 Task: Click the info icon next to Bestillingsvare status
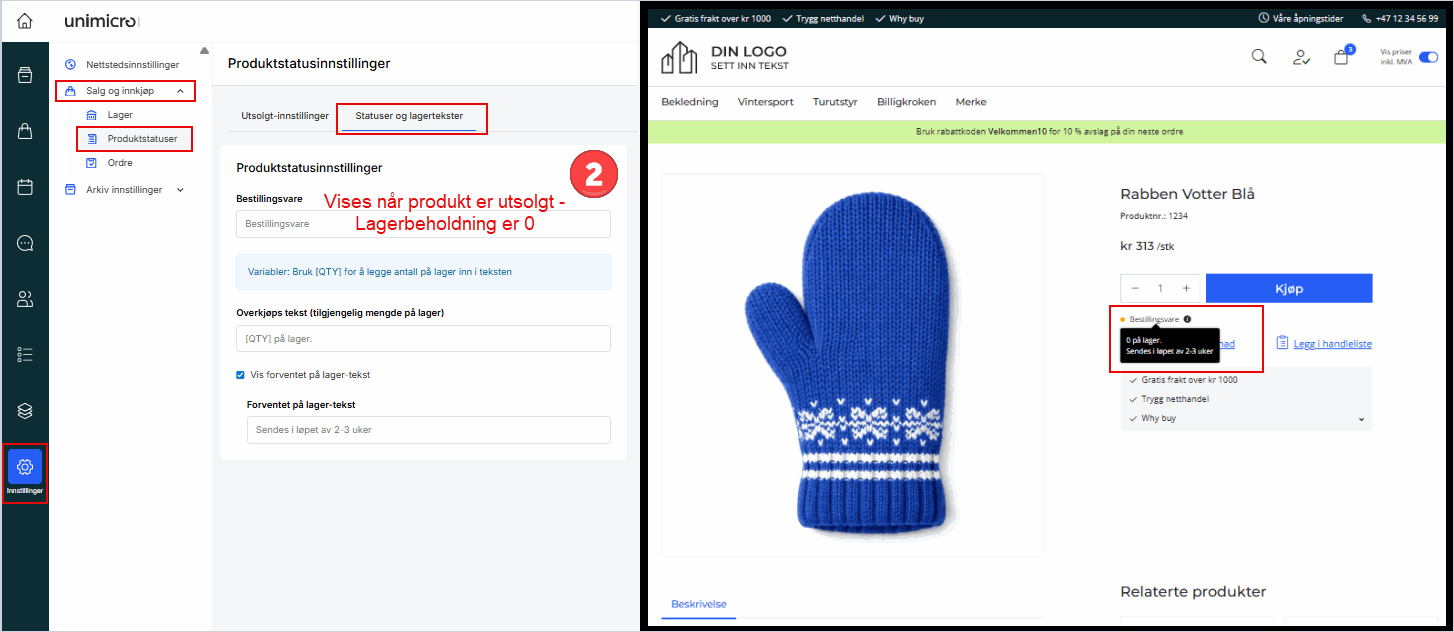(1187, 319)
